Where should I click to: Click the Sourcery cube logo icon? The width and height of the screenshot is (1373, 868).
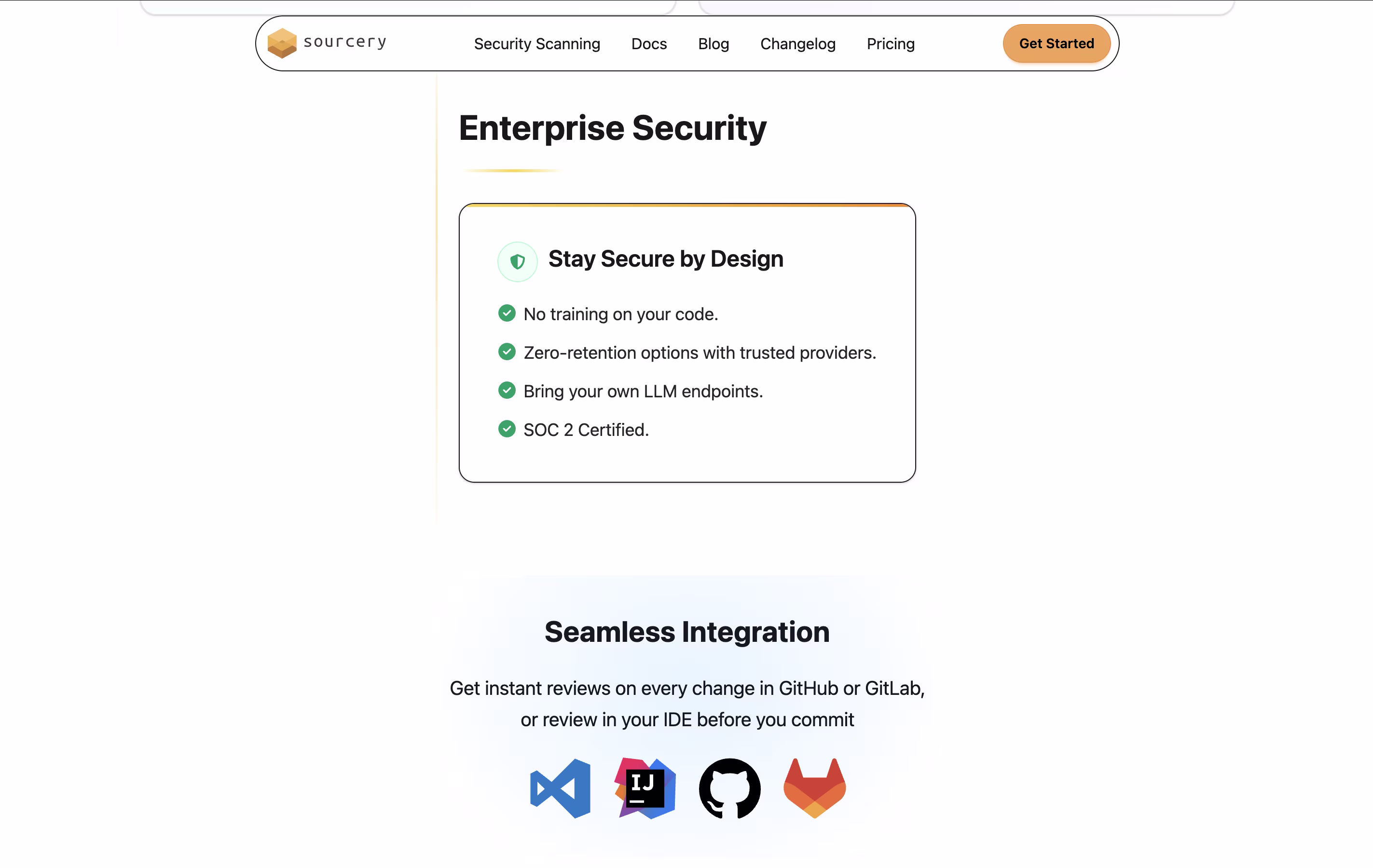282,43
